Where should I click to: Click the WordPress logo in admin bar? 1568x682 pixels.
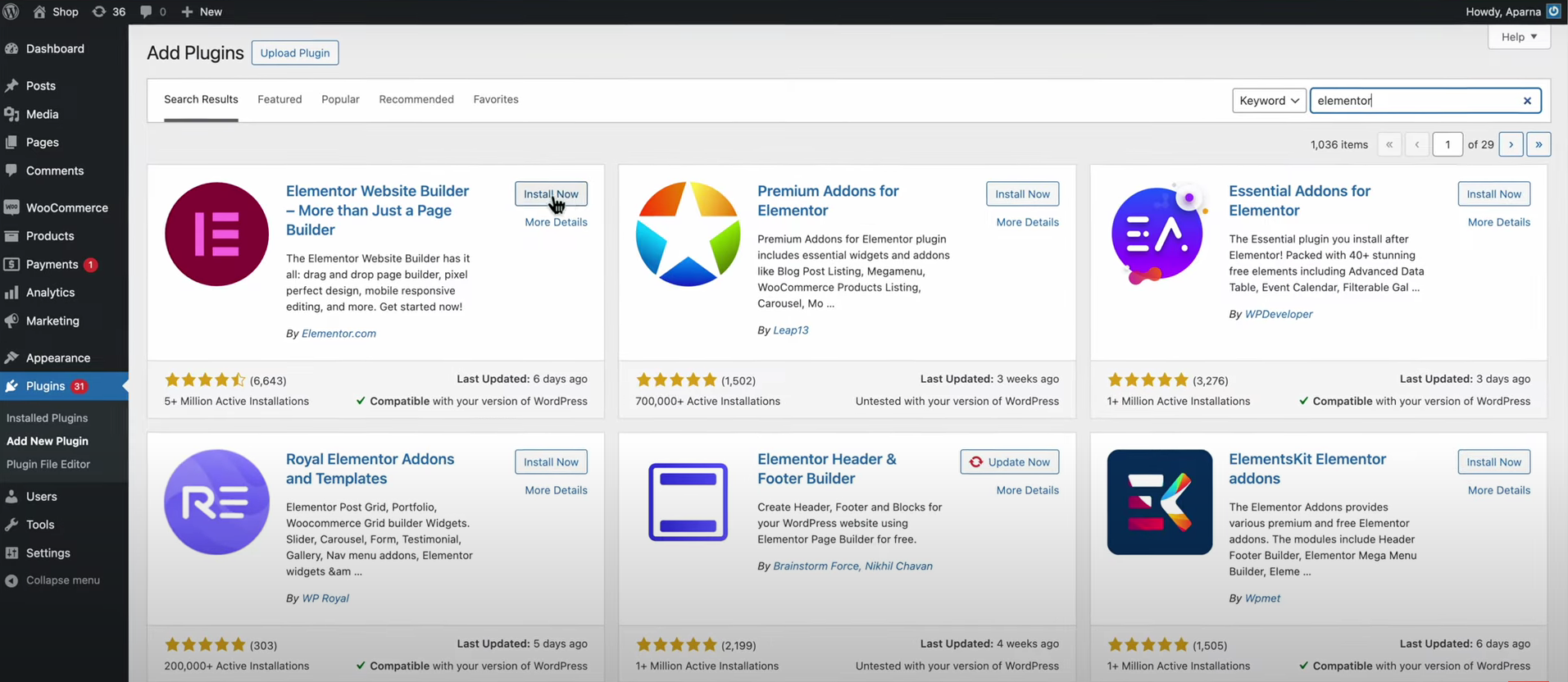11,11
